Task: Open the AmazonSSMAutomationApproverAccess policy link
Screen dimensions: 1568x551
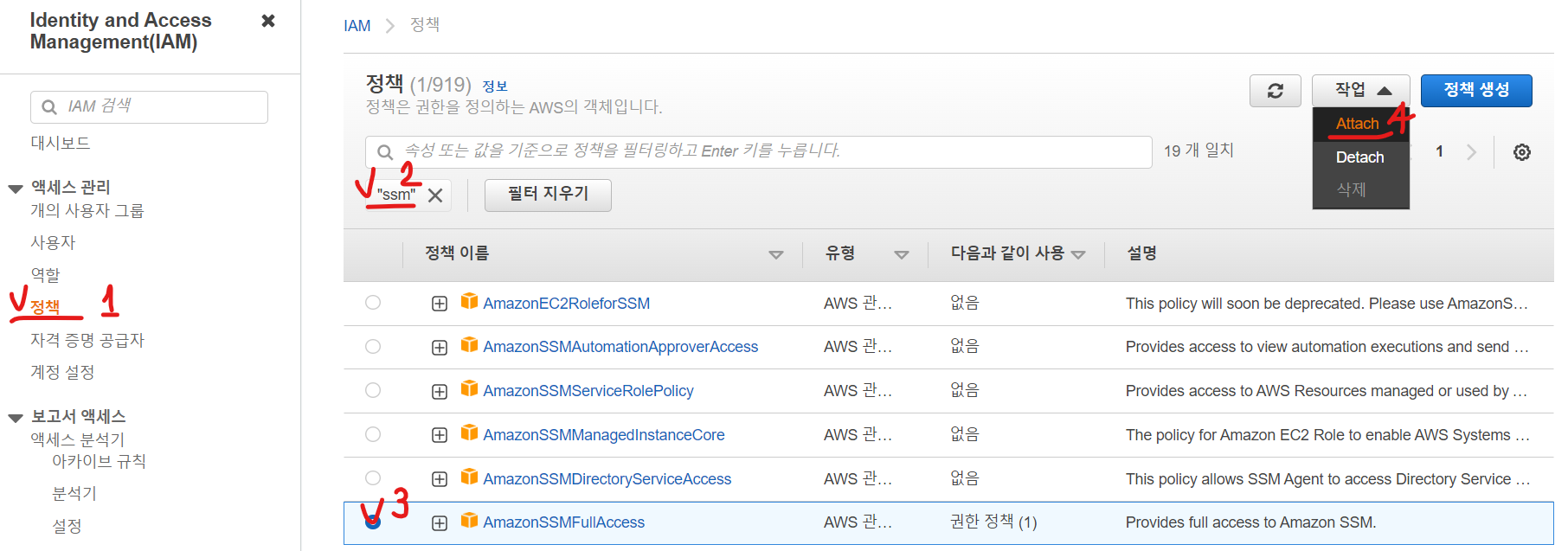Action: point(620,347)
